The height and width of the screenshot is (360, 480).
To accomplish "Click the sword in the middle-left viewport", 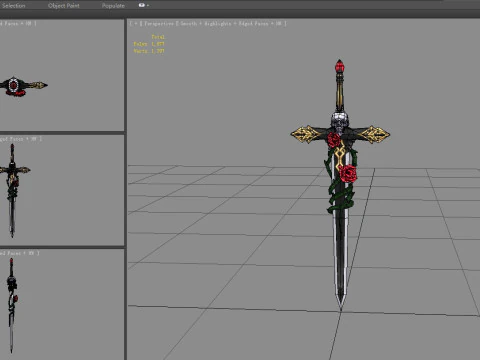I will pos(13,190).
